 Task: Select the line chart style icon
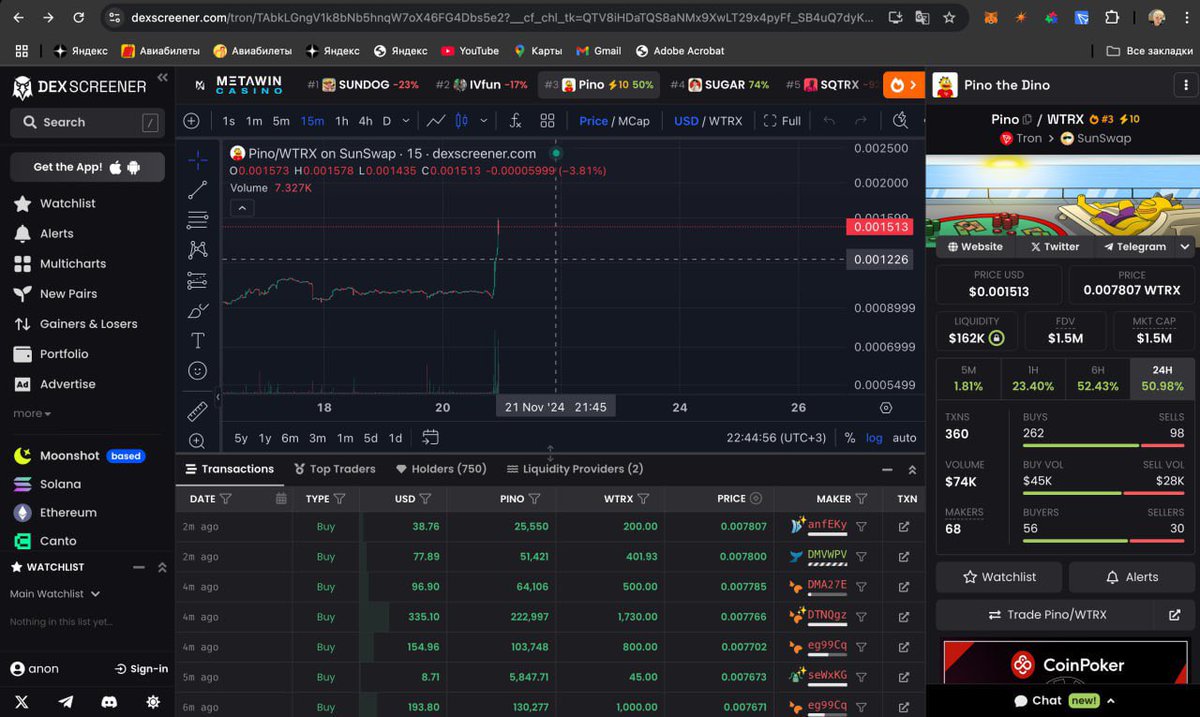pos(436,121)
